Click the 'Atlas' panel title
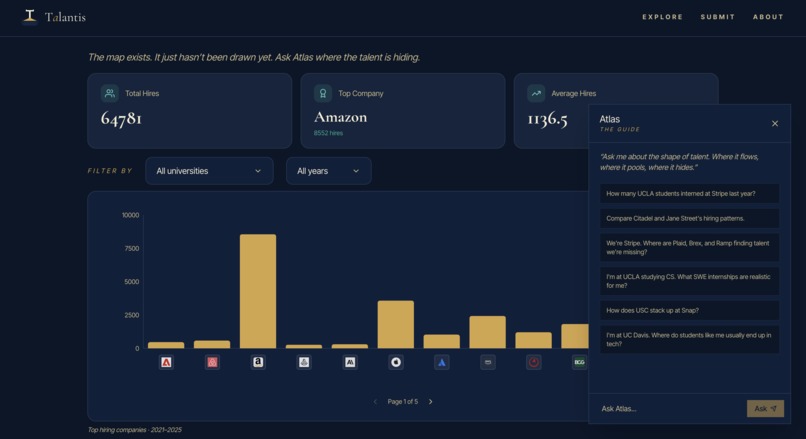The height and width of the screenshot is (439, 806). click(610, 119)
